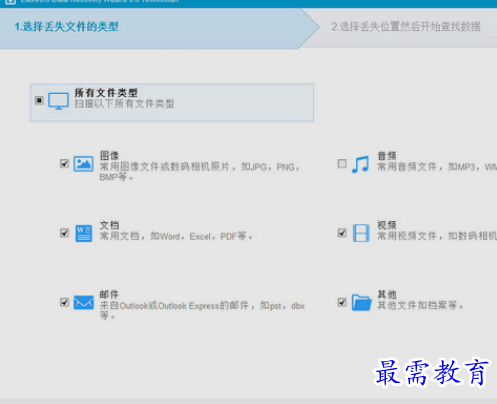Click description mentioning JPG, PNG
The height and width of the screenshot is (404, 497).
coord(199,172)
